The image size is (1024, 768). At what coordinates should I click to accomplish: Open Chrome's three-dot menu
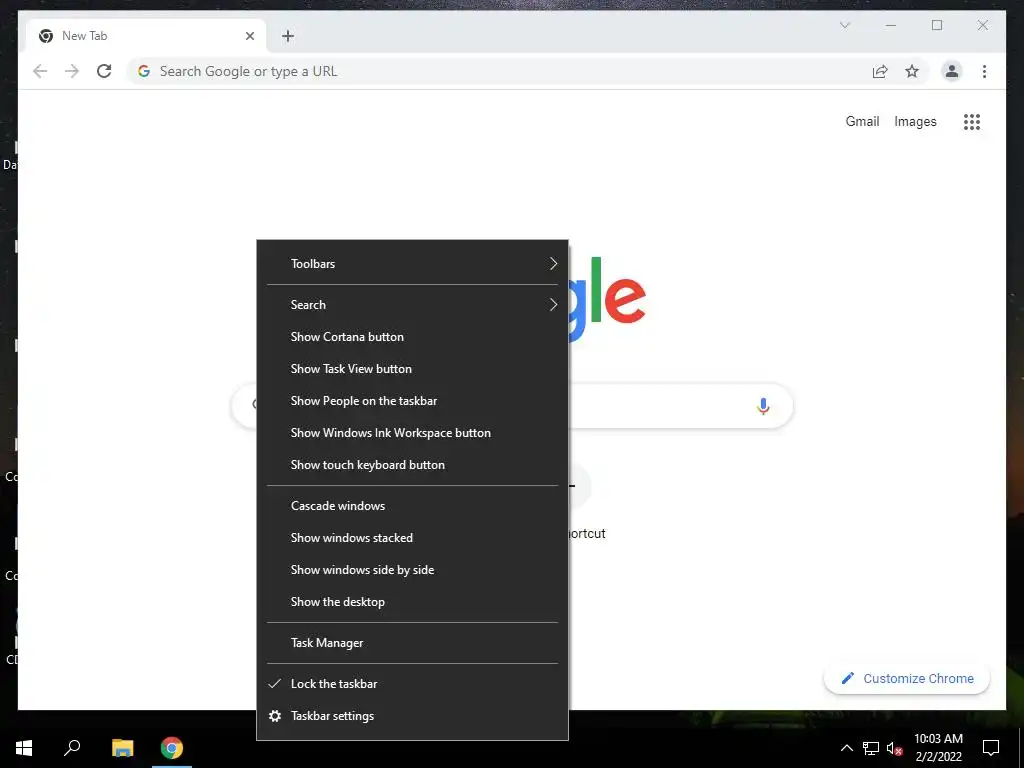tap(984, 71)
